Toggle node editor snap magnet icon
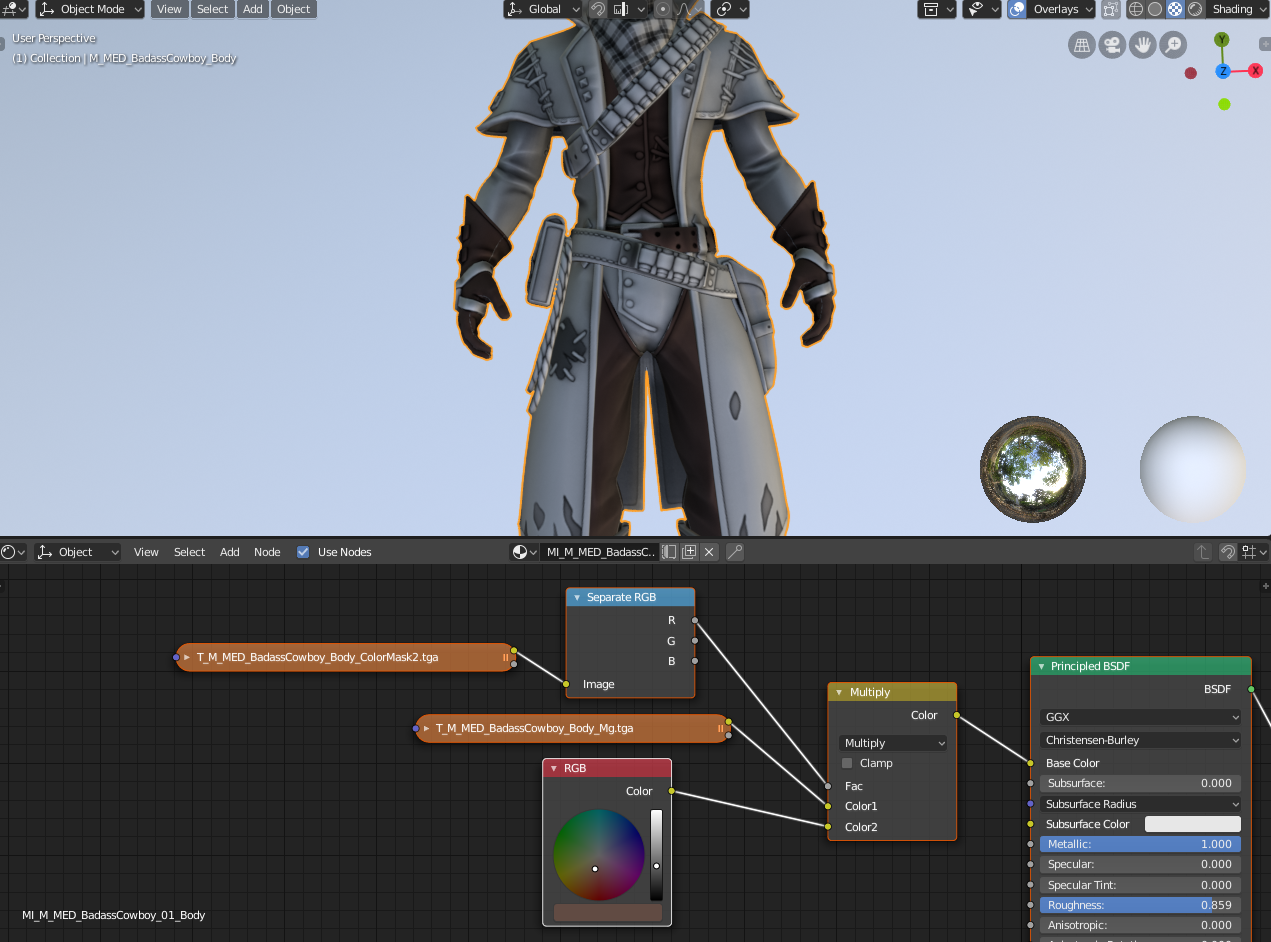The width and height of the screenshot is (1271, 942). tap(1228, 552)
